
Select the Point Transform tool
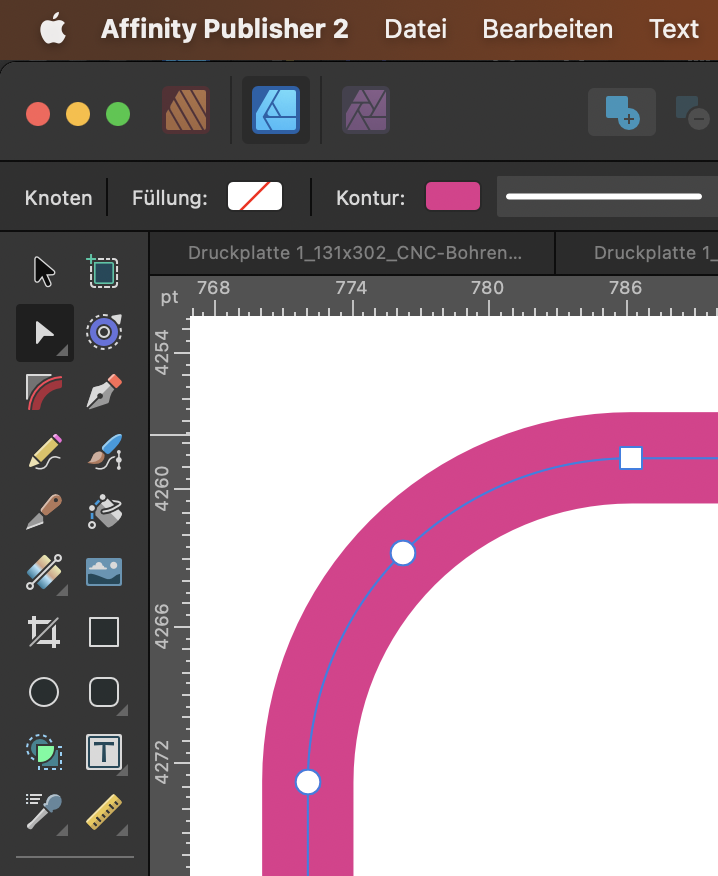104,332
